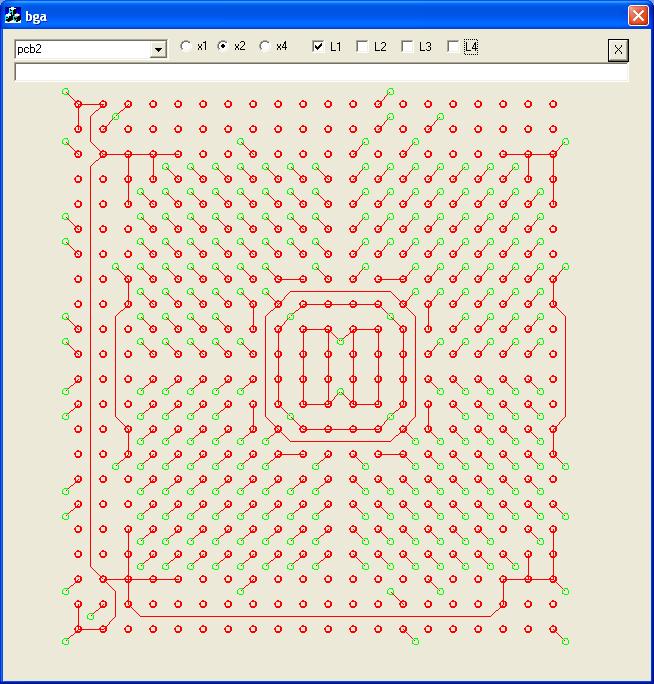Screen dimensions: 654x684
Task: Click the empty text field below the dropdown
Action: pyautogui.click(x=322, y=72)
